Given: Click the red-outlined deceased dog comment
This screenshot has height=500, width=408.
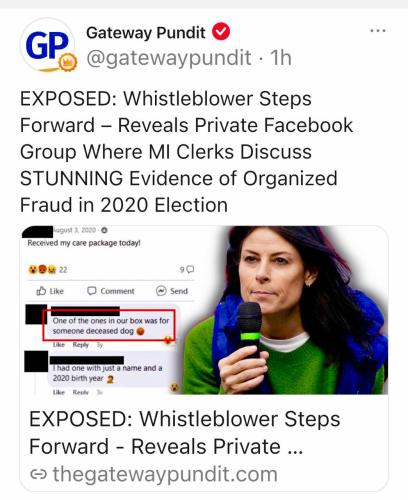Looking at the screenshot, I should [109, 326].
